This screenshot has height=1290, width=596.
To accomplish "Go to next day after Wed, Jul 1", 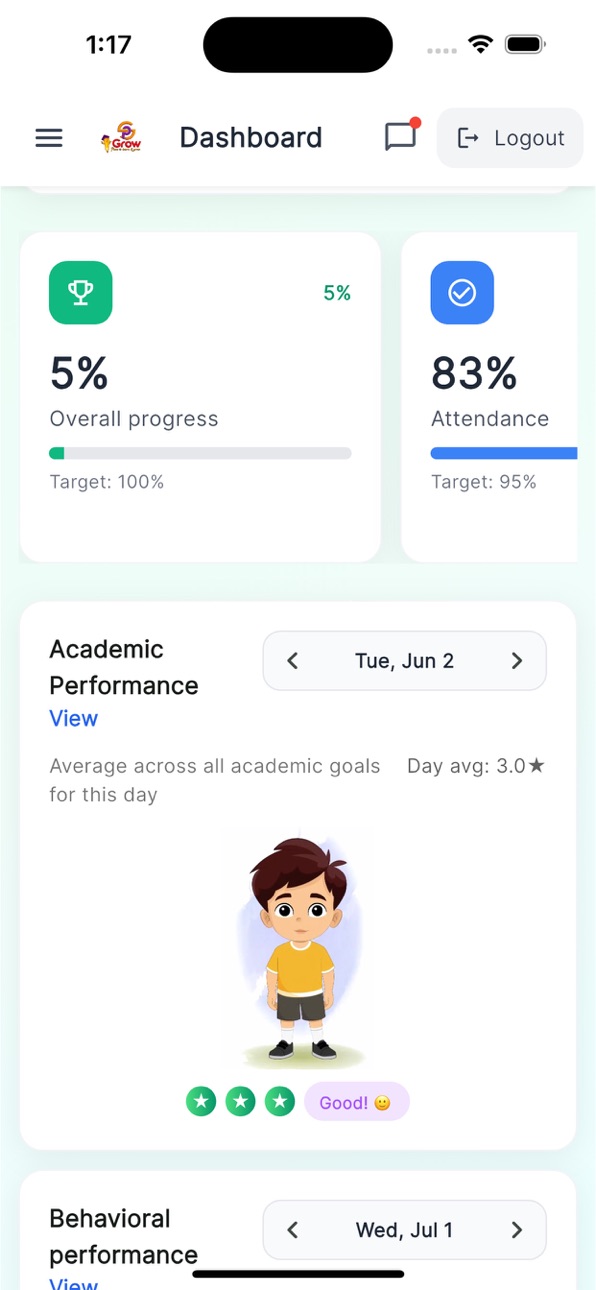I will (517, 1230).
